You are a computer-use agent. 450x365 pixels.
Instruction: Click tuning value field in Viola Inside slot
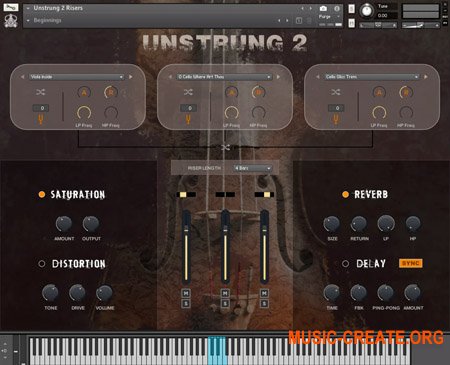pos(41,108)
